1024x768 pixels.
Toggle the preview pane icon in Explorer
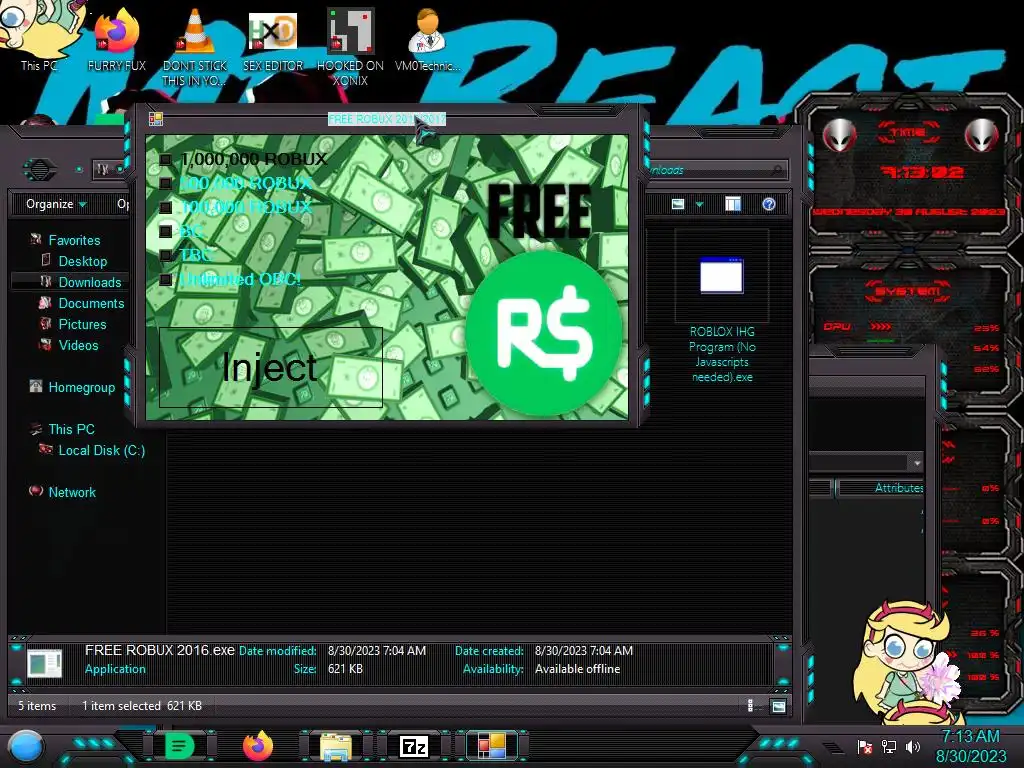(x=733, y=204)
